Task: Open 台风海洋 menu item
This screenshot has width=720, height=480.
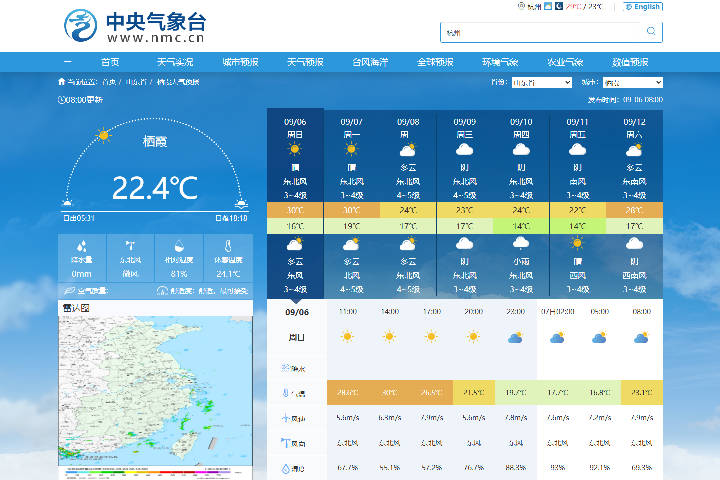Action: click(370, 62)
